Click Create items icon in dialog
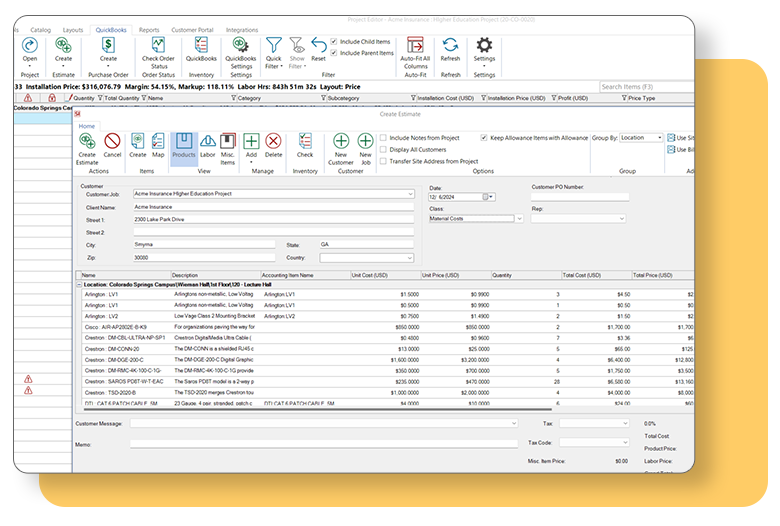 pyautogui.click(x=138, y=142)
